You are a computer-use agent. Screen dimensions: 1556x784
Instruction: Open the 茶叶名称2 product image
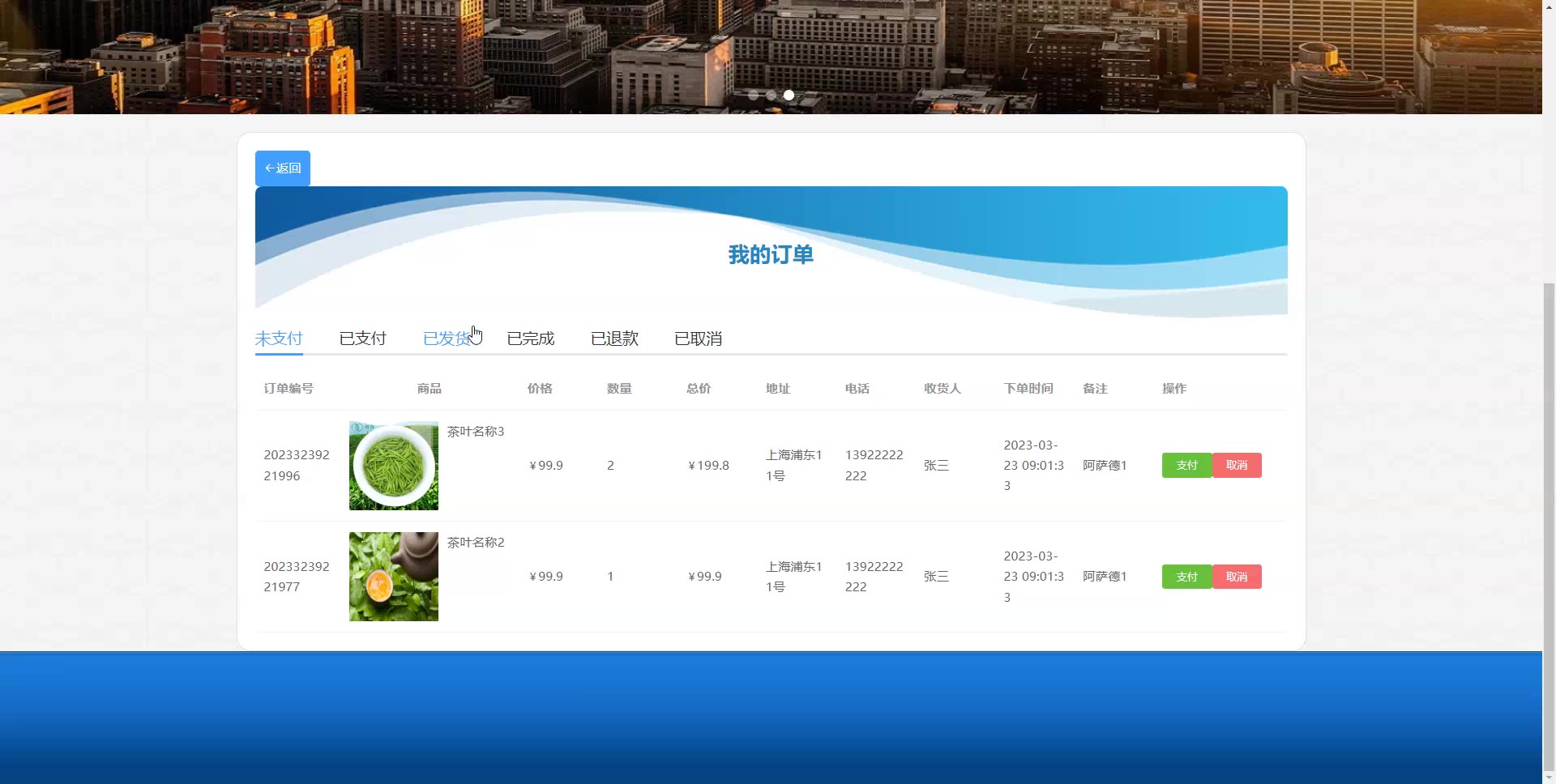coord(394,577)
